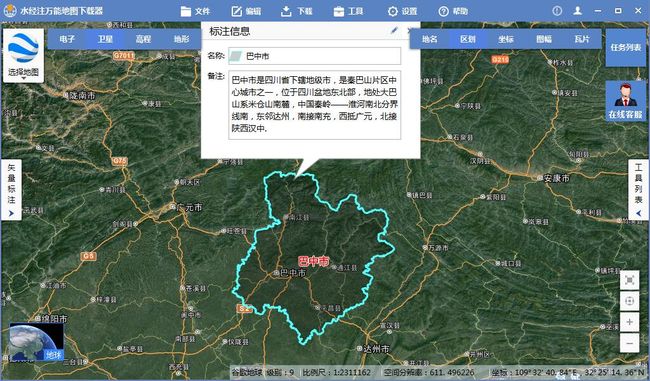Open the 文件 (File) menu
Image resolution: width=650 pixels, height=381 pixels.
[195, 11]
